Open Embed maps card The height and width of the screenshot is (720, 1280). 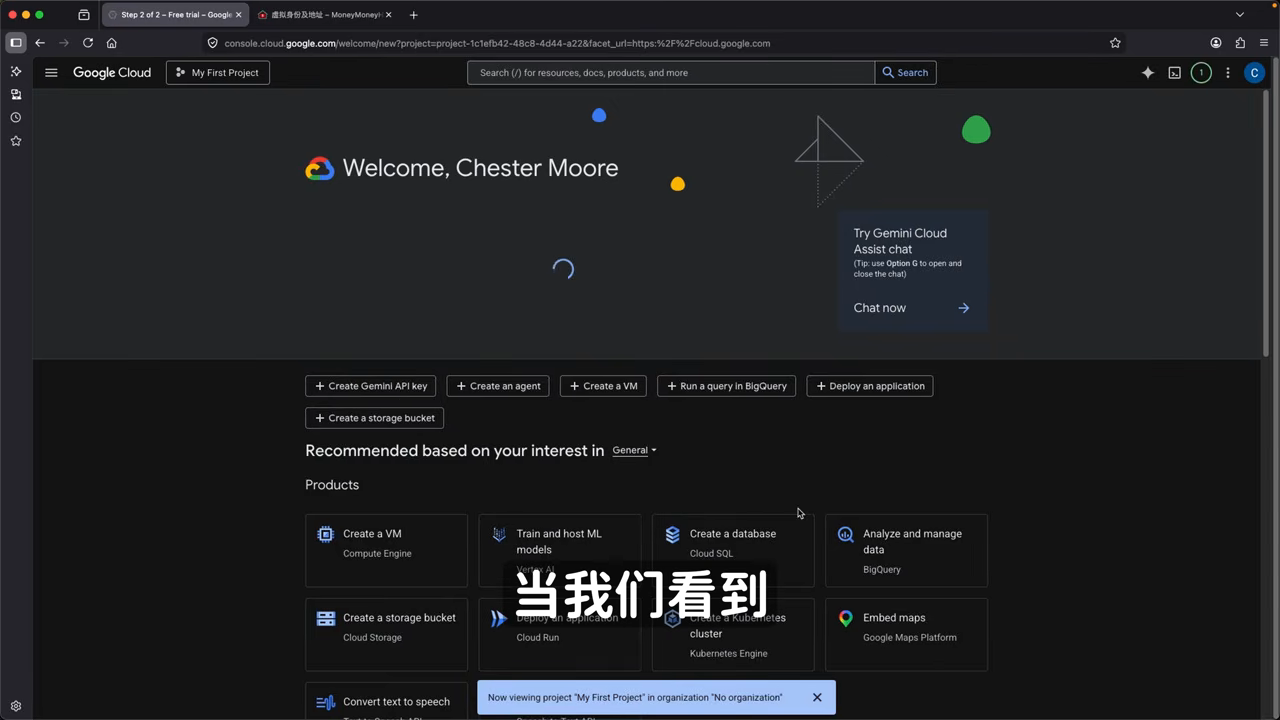(906, 634)
